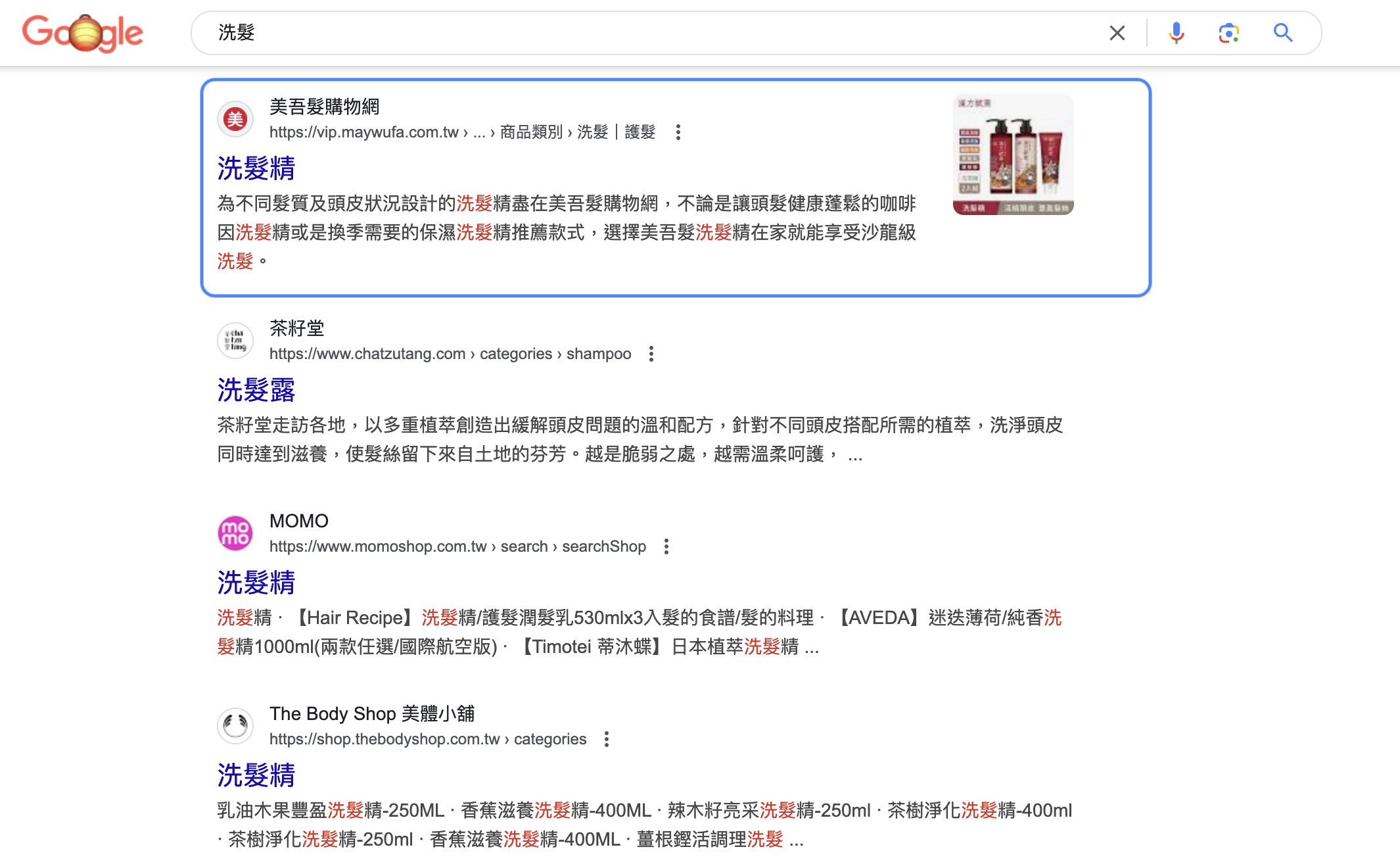Clear the search box text
This screenshot has width=1400, height=868.
[x=1117, y=33]
